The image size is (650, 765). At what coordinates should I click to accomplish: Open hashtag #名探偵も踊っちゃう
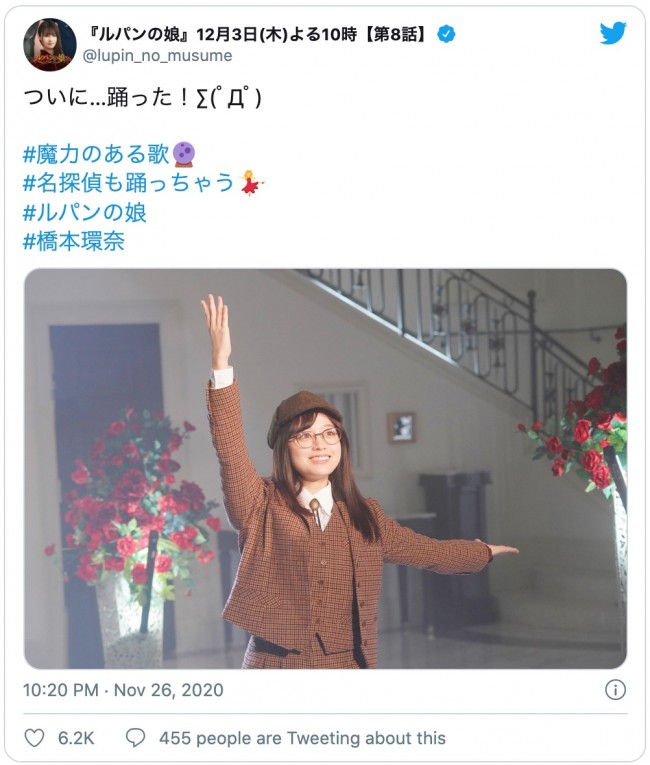pos(129,183)
